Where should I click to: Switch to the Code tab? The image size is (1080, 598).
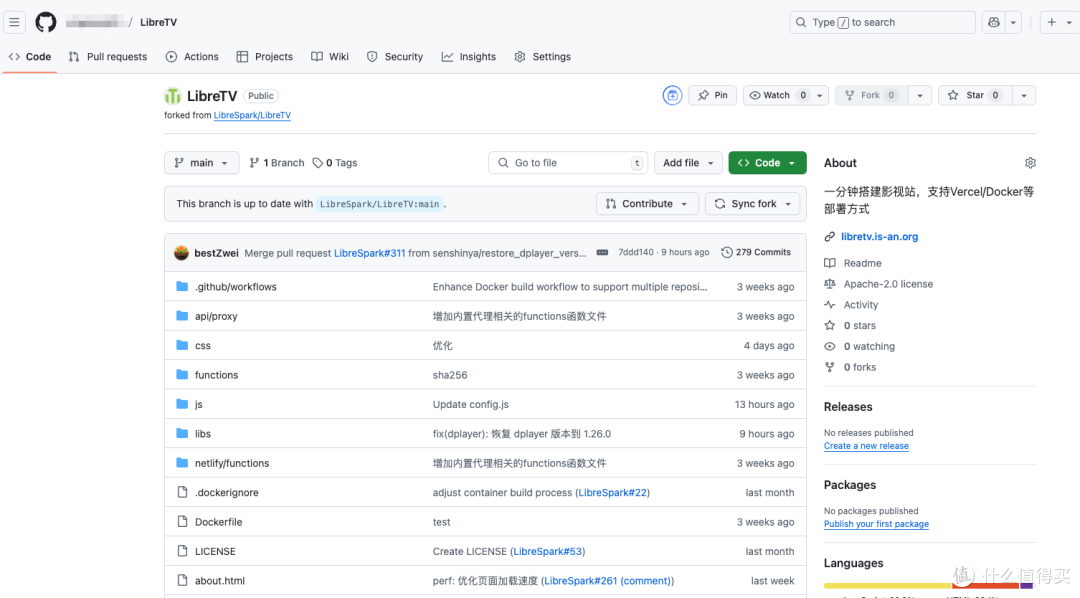[30, 56]
